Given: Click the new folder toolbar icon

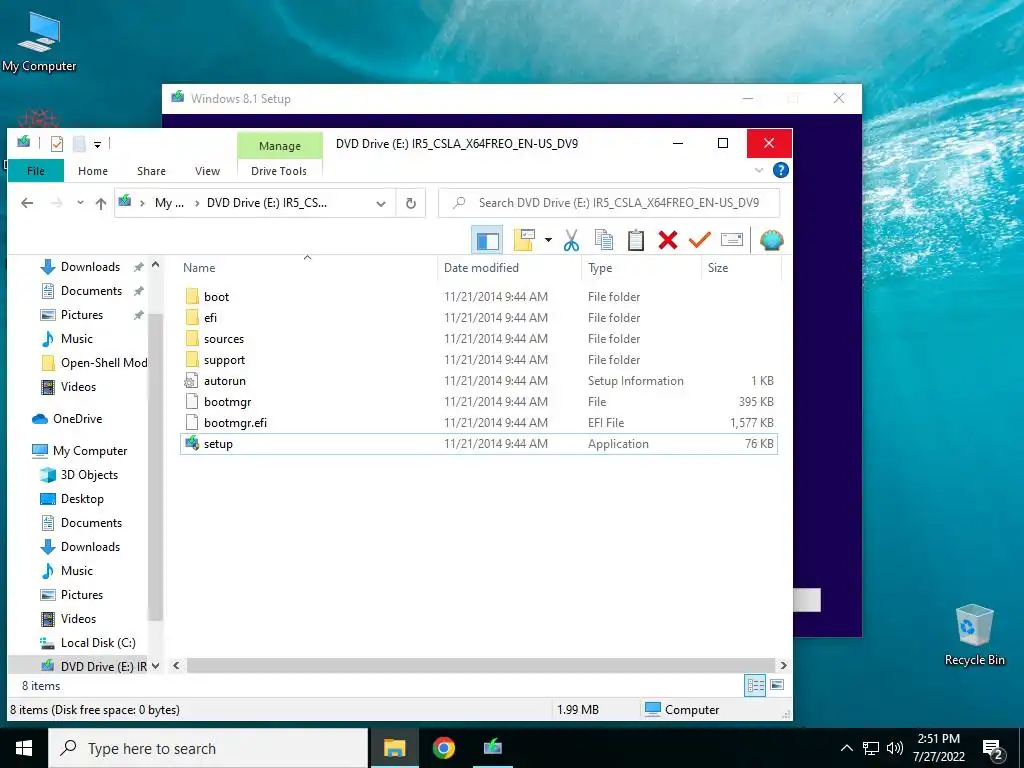Looking at the screenshot, I should [524, 240].
